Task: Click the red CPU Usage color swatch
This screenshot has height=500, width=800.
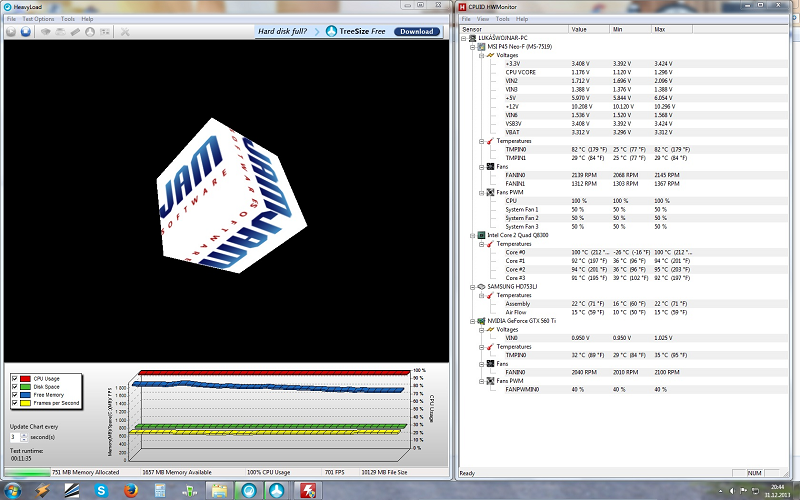Action: [x=25, y=379]
